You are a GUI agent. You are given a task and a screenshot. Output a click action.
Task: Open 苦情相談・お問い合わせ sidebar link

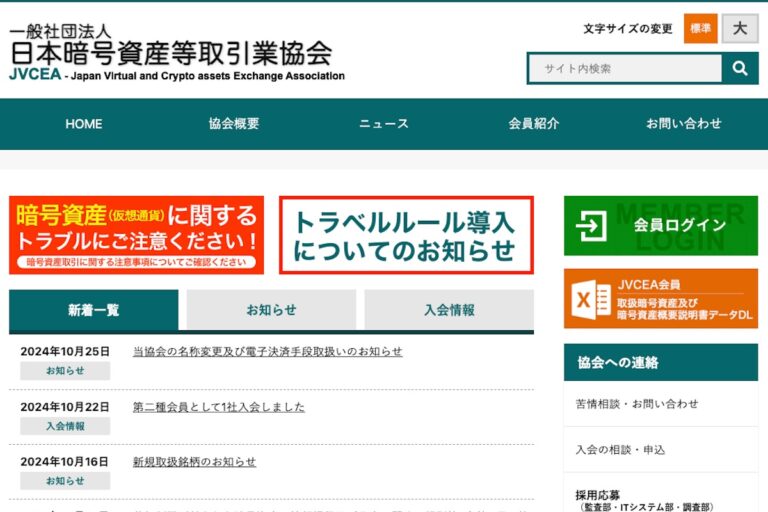[637, 404]
